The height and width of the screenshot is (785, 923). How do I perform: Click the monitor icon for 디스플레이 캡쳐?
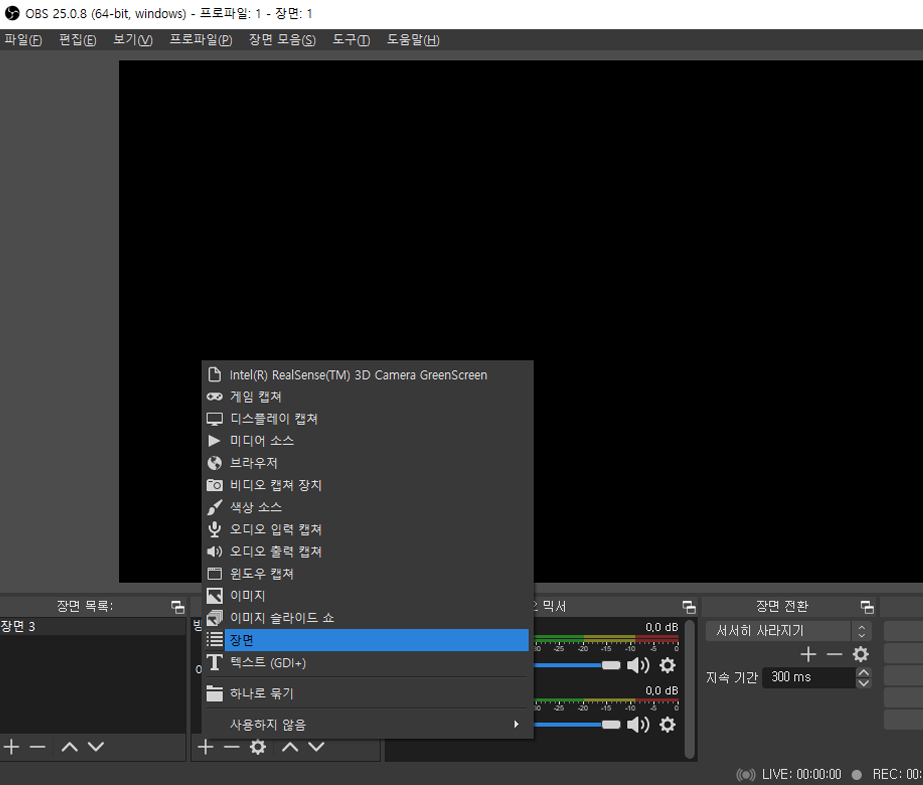[x=215, y=419]
